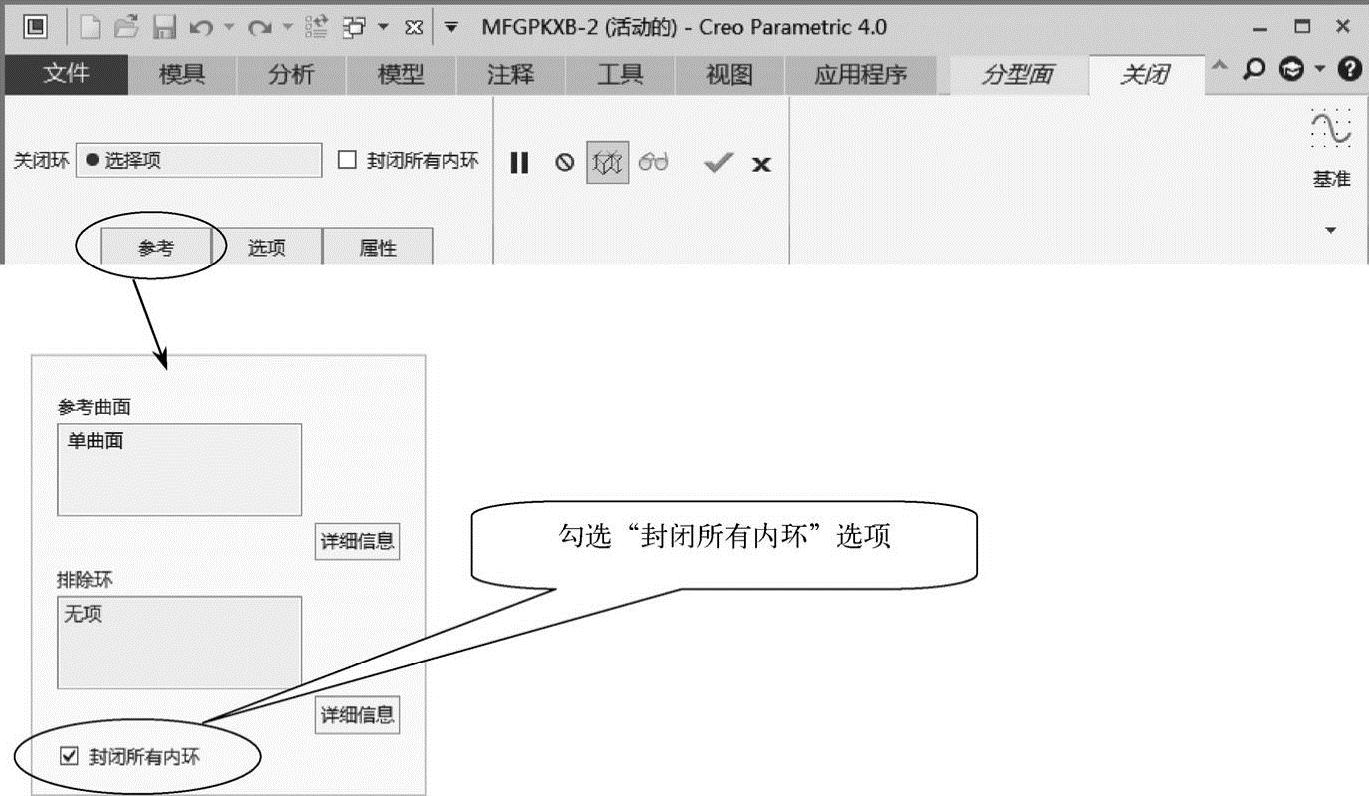
Task: Cancel the feature with the X icon
Action: 762,164
